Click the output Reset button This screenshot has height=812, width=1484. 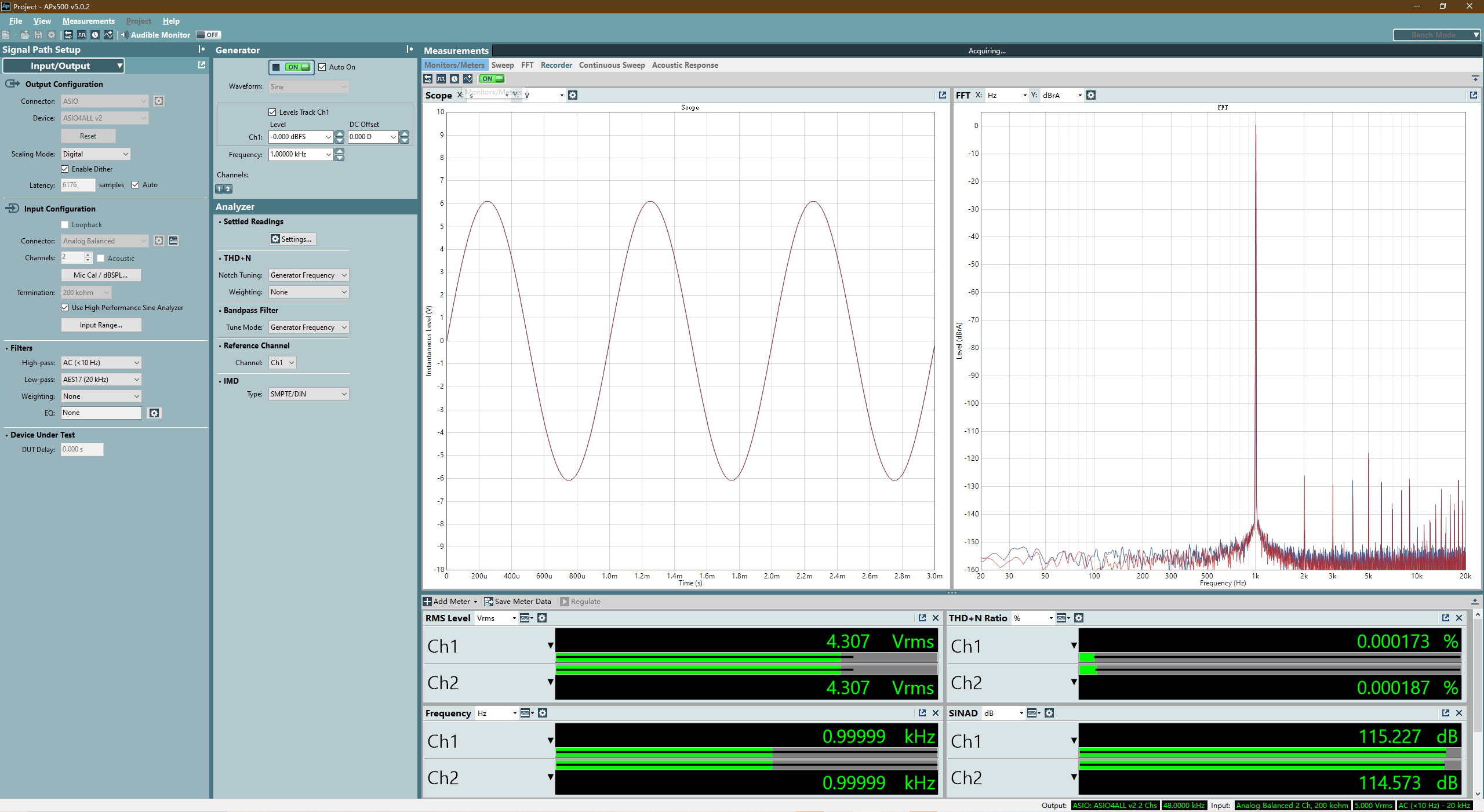[88, 136]
